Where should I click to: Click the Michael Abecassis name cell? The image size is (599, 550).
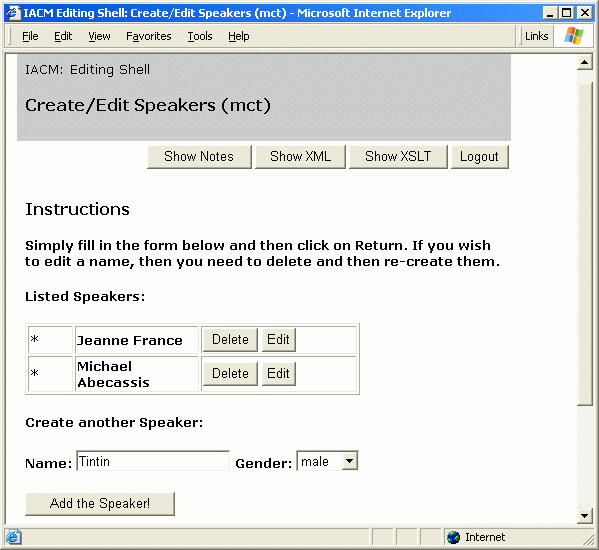[137, 374]
